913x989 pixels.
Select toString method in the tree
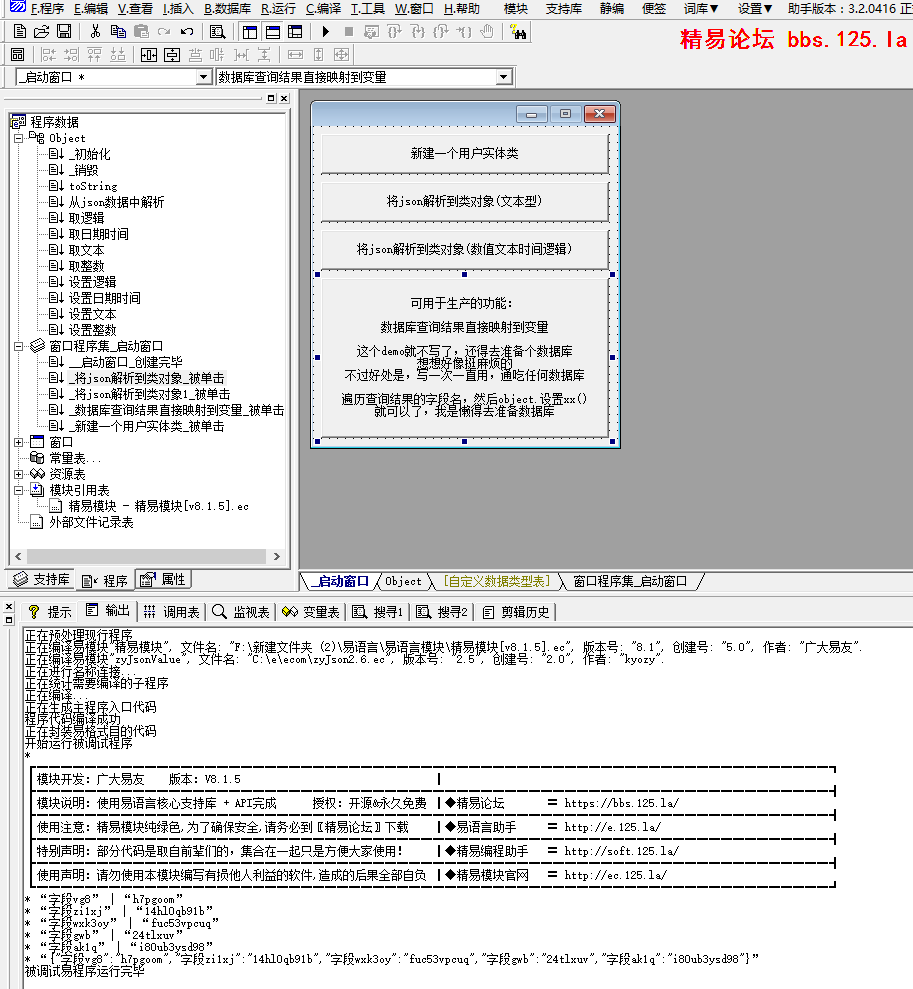click(x=92, y=186)
